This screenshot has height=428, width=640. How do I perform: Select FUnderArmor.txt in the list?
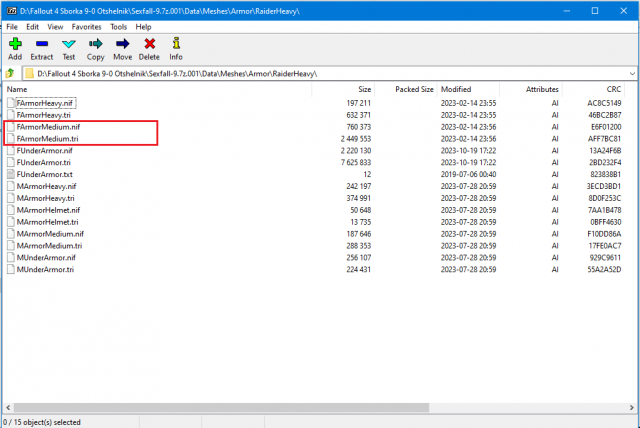pyautogui.click(x=46, y=174)
